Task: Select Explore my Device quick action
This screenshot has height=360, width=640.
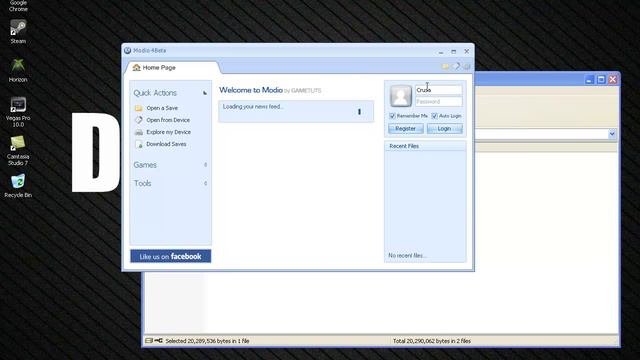Action: click(169, 132)
